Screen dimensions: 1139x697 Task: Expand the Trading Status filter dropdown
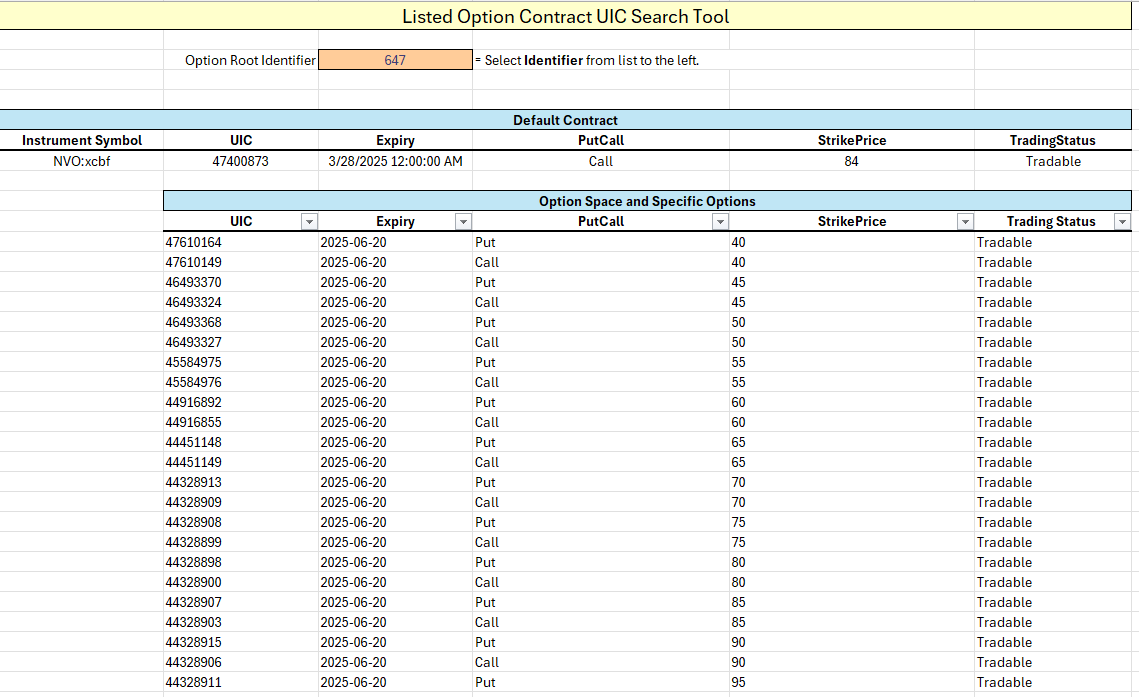(x=1122, y=222)
